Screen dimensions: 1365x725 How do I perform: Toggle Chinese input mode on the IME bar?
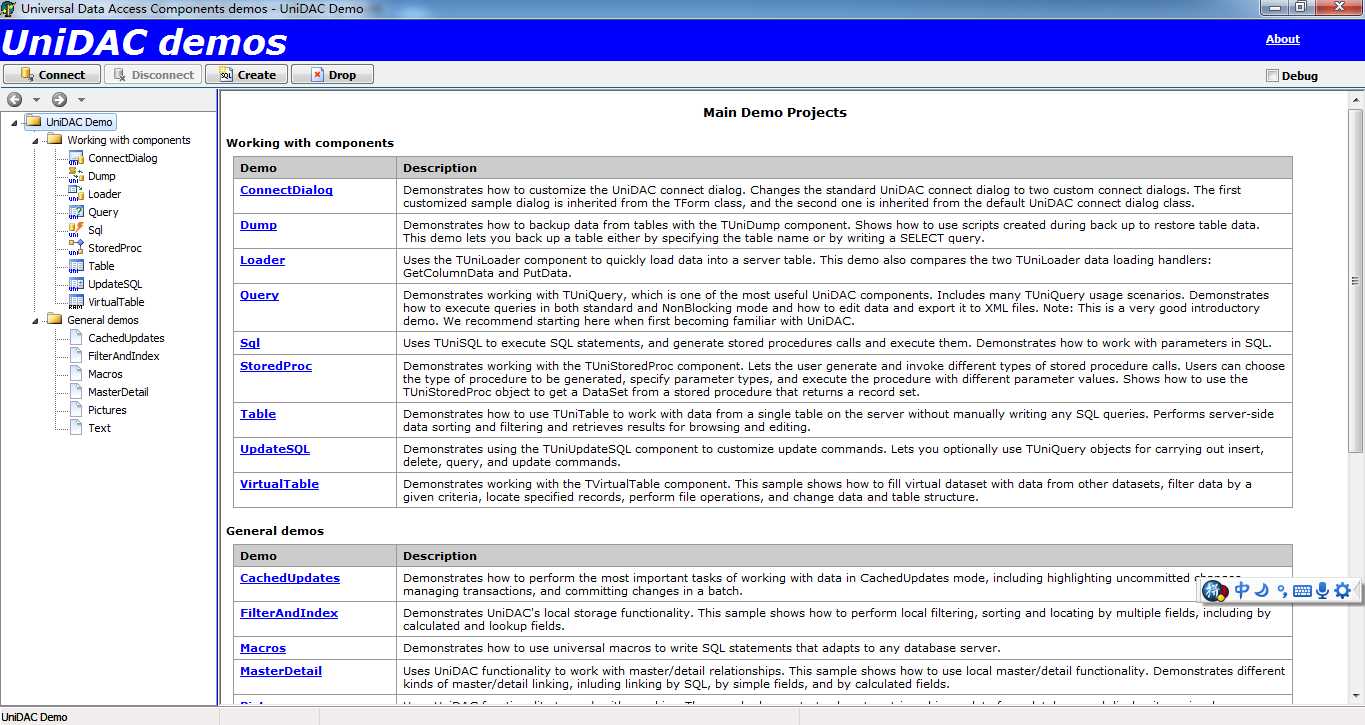[x=1242, y=590]
